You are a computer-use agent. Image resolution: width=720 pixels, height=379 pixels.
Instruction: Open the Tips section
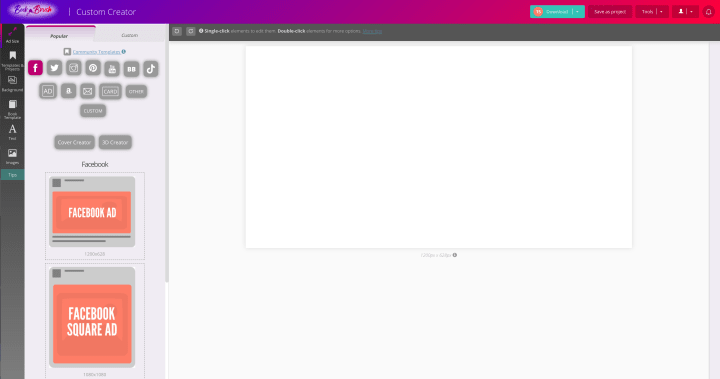pyautogui.click(x=12, y=175)
